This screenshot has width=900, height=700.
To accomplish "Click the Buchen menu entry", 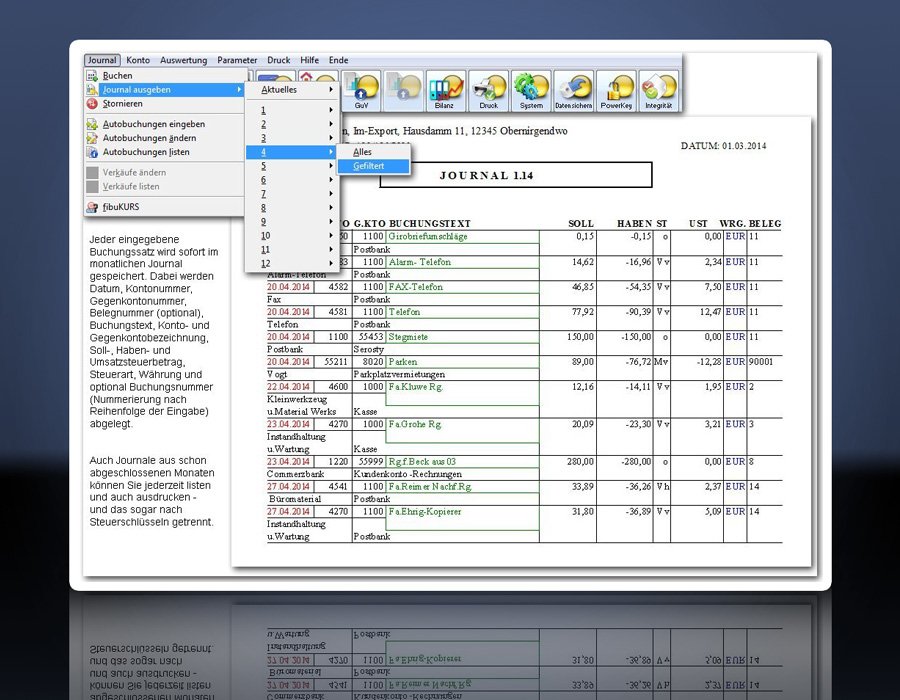I will point(117,75).
